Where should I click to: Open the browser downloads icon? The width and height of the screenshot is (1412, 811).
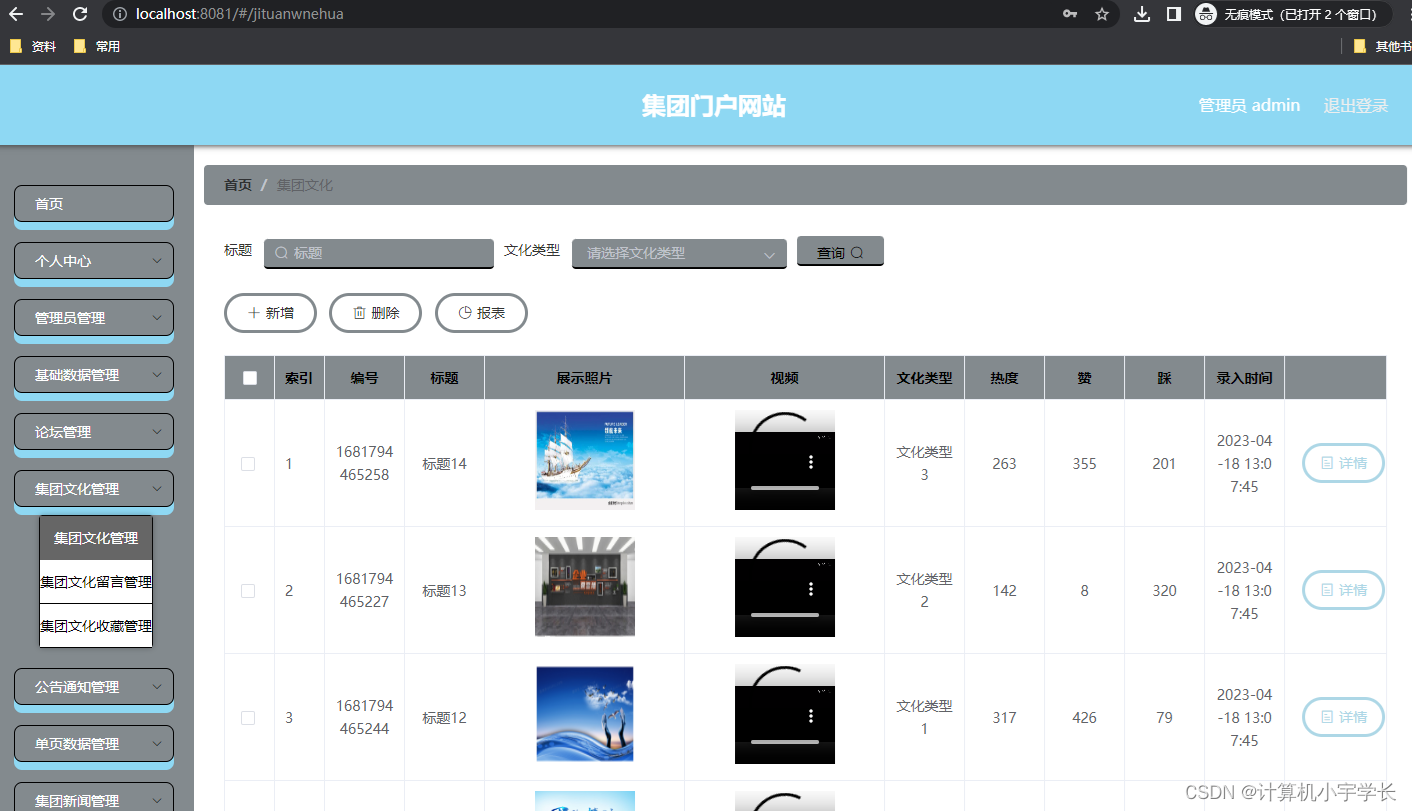[1142, 14]
